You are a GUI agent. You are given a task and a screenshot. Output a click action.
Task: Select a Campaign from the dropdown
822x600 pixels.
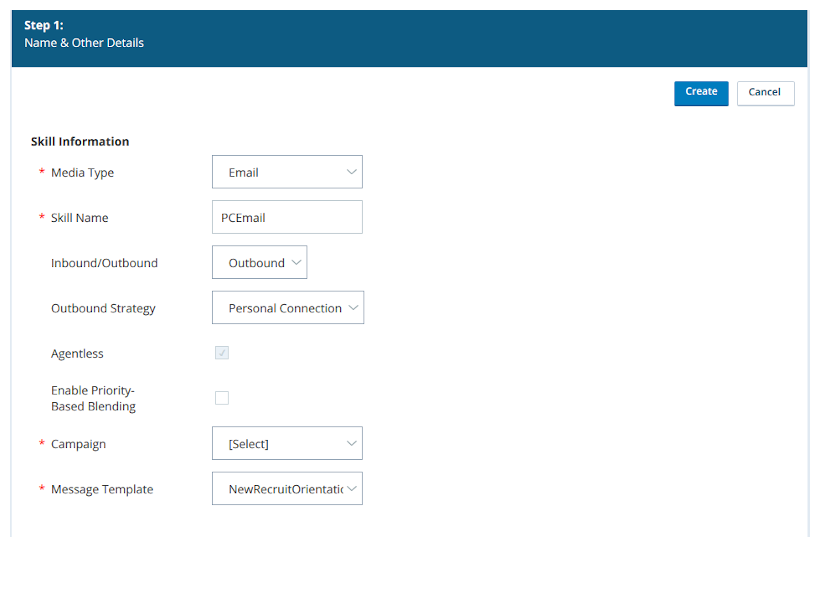287,443
